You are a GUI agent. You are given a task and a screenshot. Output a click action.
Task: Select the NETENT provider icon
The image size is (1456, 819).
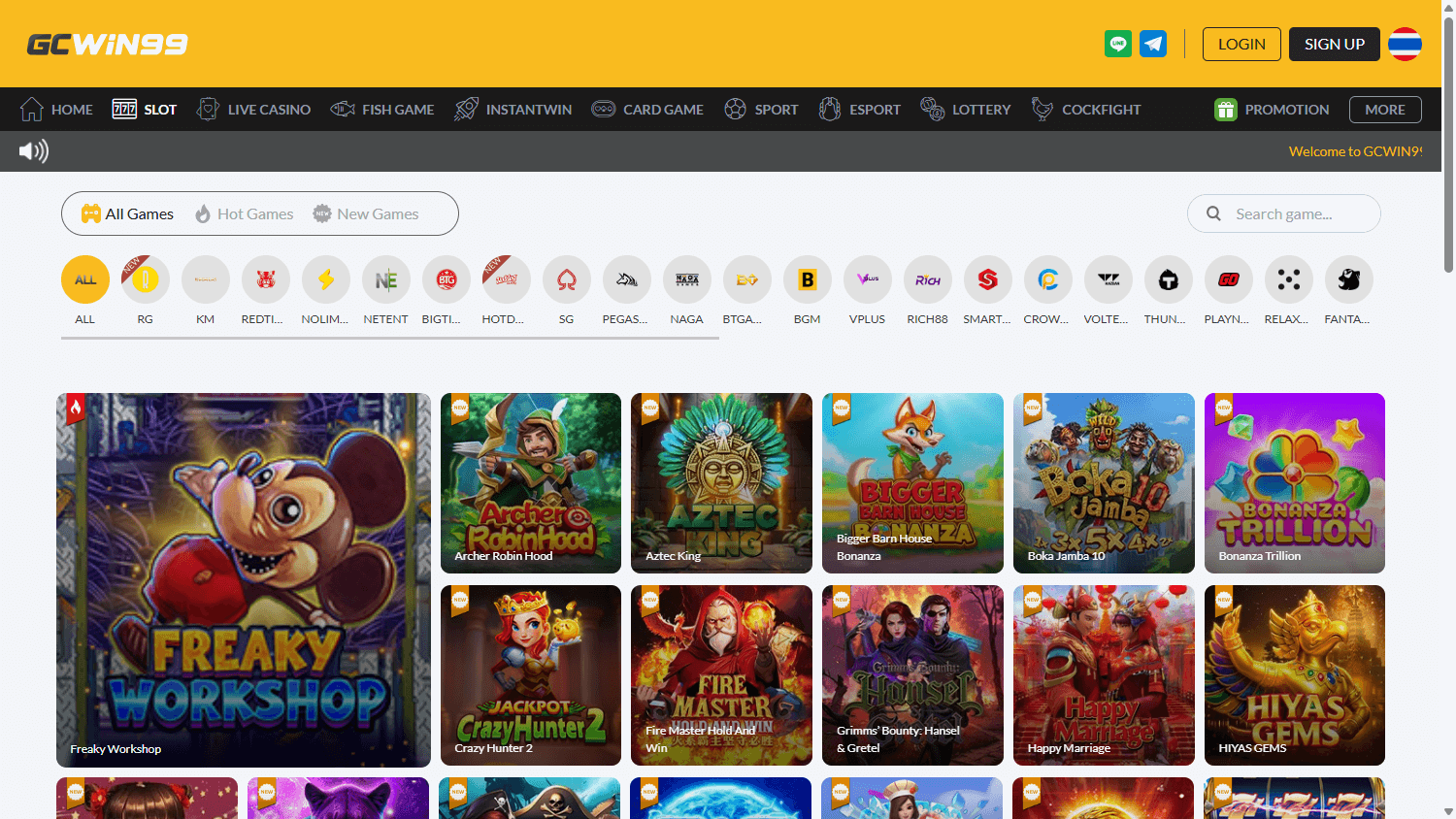point(385,279)
